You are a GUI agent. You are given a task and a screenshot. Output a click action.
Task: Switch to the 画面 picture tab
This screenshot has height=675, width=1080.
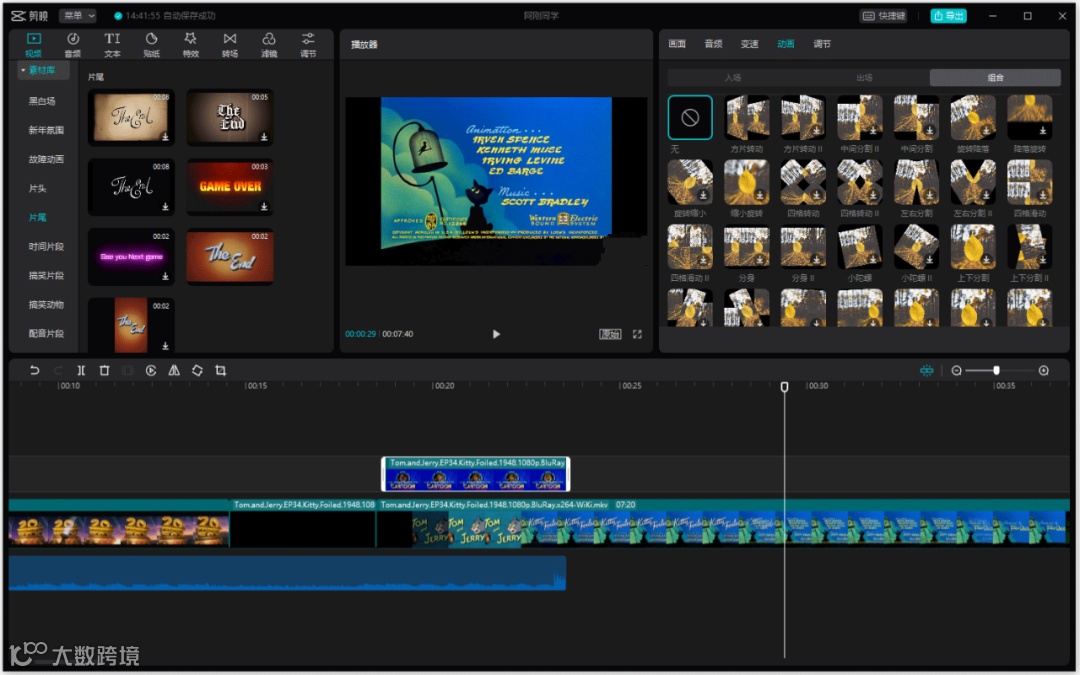point(677,44)
